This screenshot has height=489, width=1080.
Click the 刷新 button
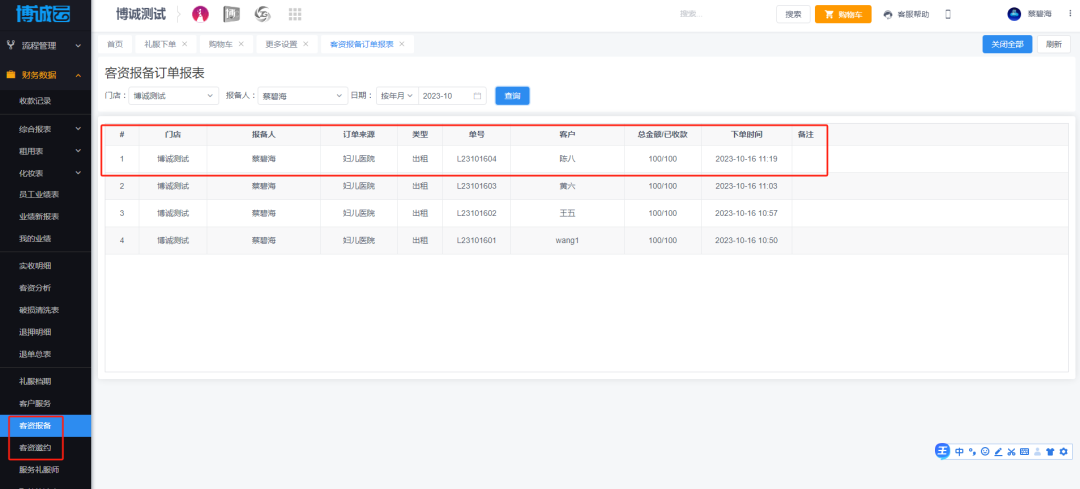click(x=1054, y=44)
